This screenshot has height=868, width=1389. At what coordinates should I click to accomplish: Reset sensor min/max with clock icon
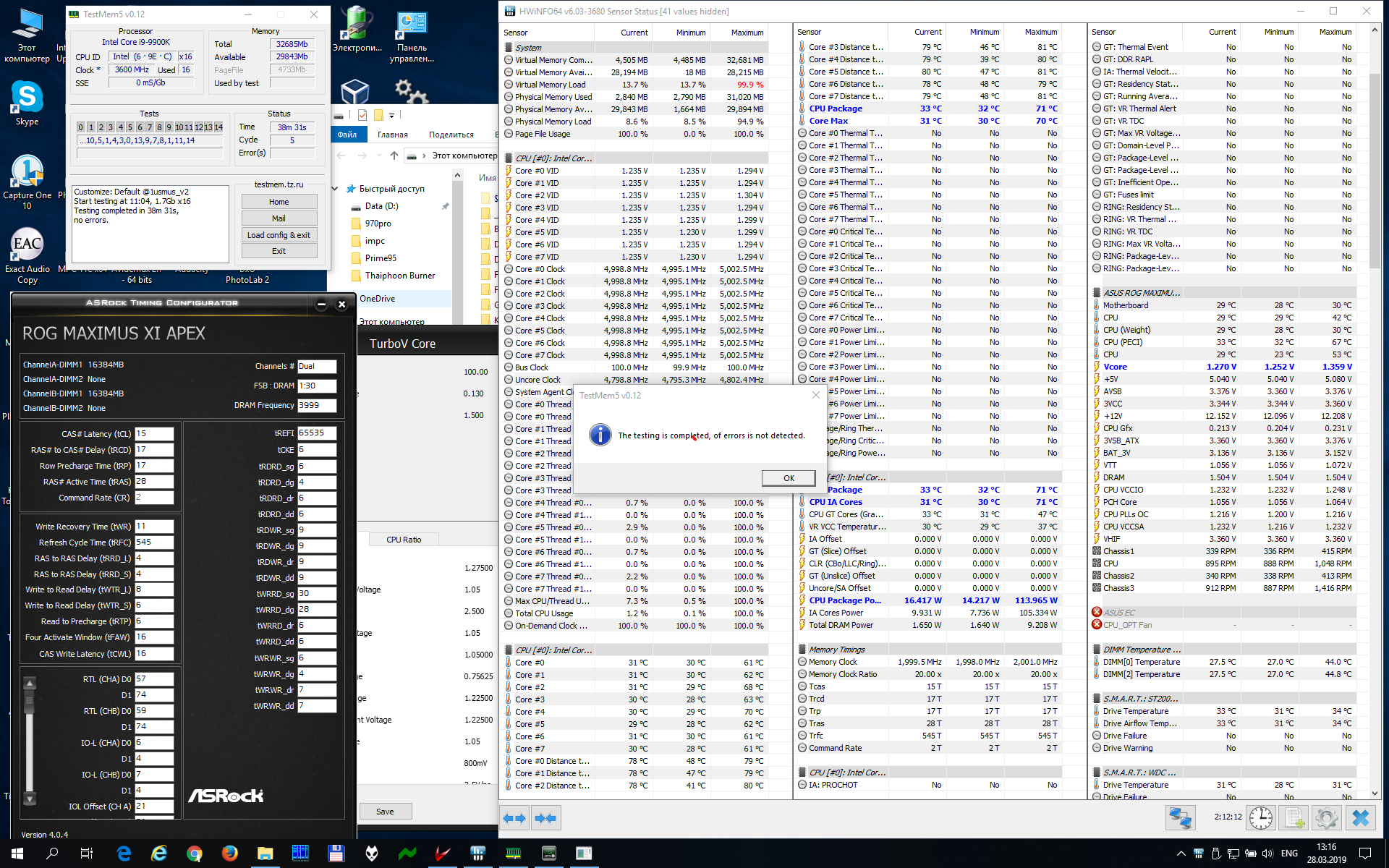pyautogui.click(x=1261, y=818)
